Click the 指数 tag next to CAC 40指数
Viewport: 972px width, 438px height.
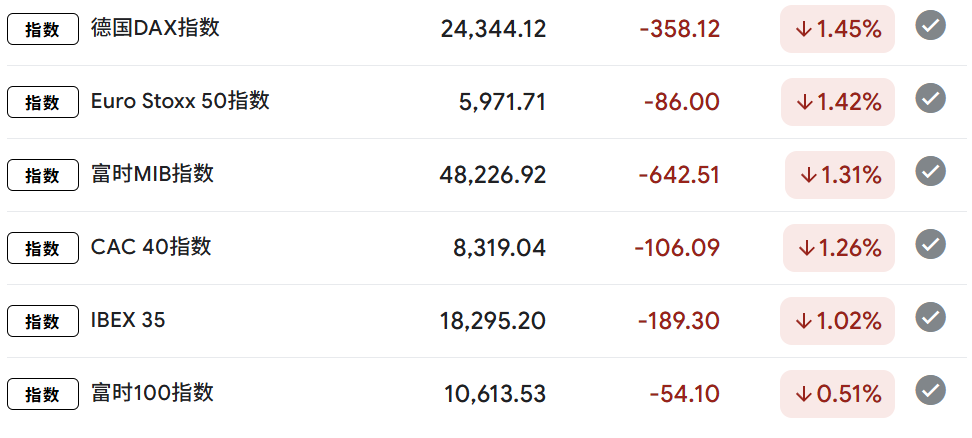[x=43, y=248]
